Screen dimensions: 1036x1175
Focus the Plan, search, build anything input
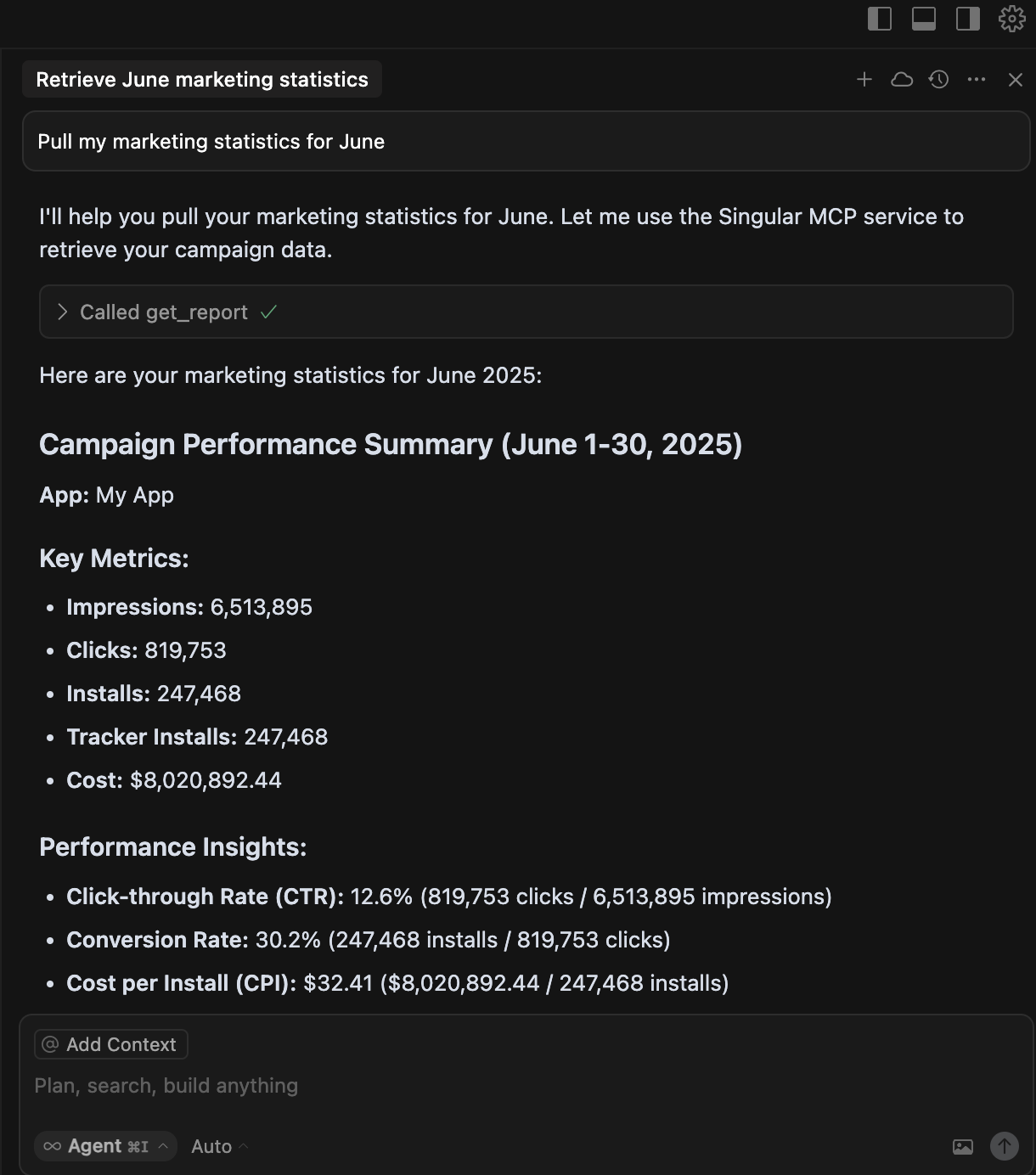pyautogui.click(x=340, y=1086)
